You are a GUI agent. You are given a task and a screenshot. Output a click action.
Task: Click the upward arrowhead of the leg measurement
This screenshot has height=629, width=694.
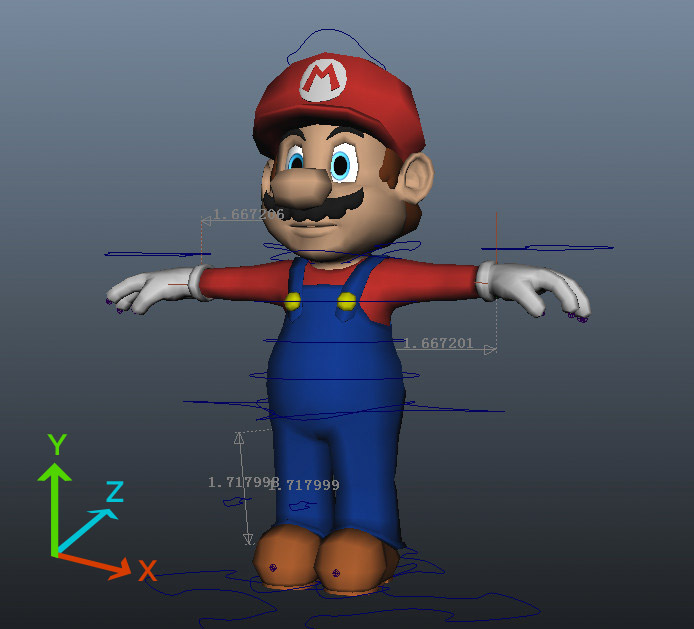point(239,438)
